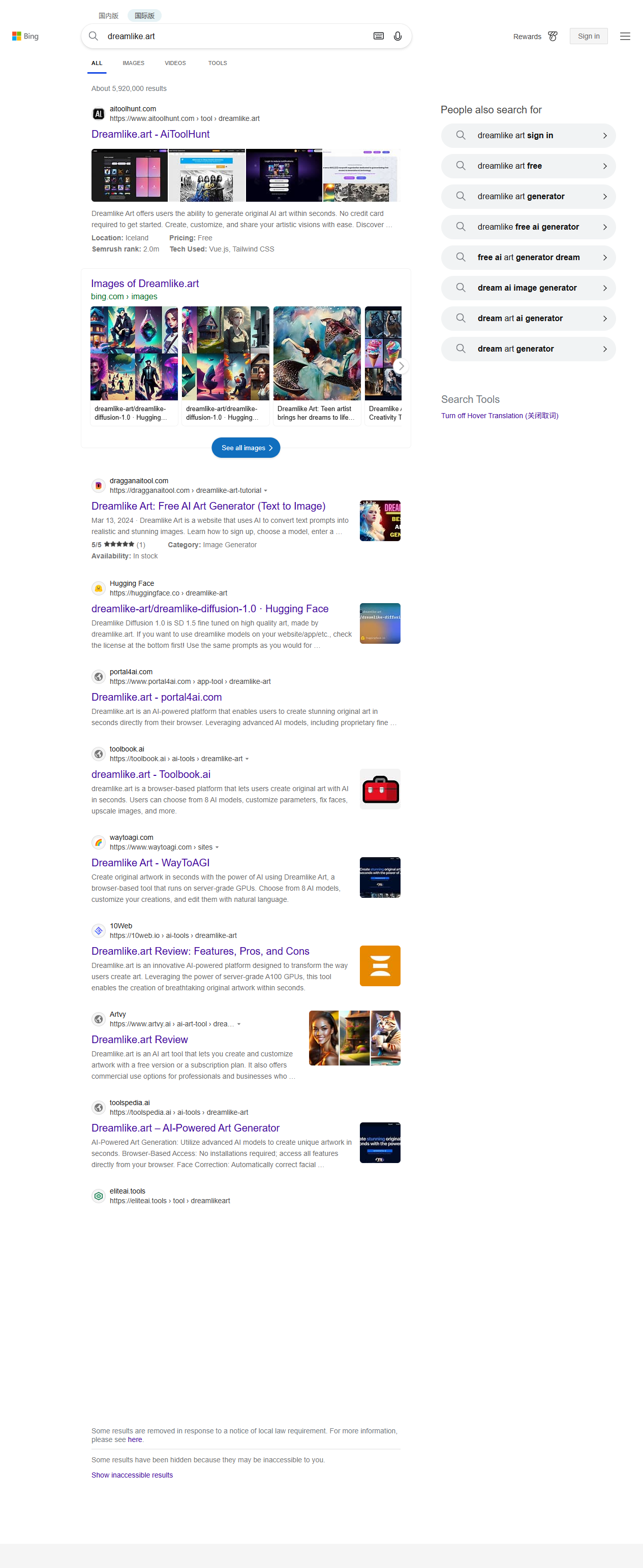643x1568 pixels.
Task: Click the Hugging Face favicon
Action: pyautogui.click(x=98, y=588)
